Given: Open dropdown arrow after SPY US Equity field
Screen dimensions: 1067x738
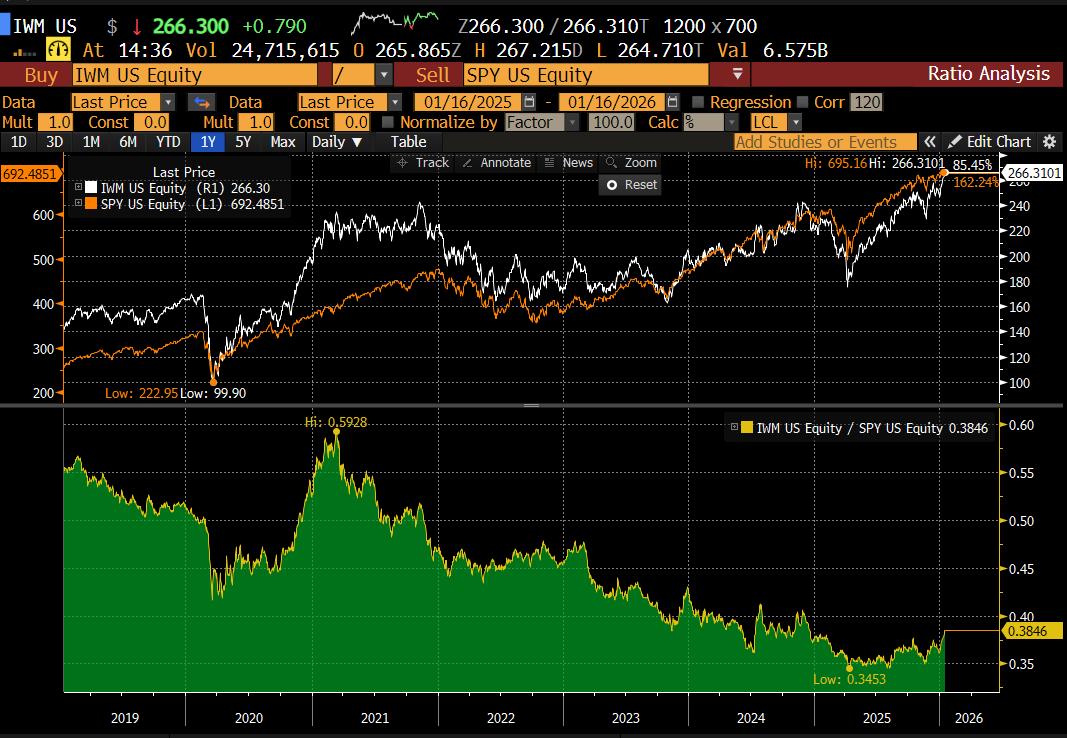Looking at the screenshot, I should pyautogui.click(x=738, y=75).
